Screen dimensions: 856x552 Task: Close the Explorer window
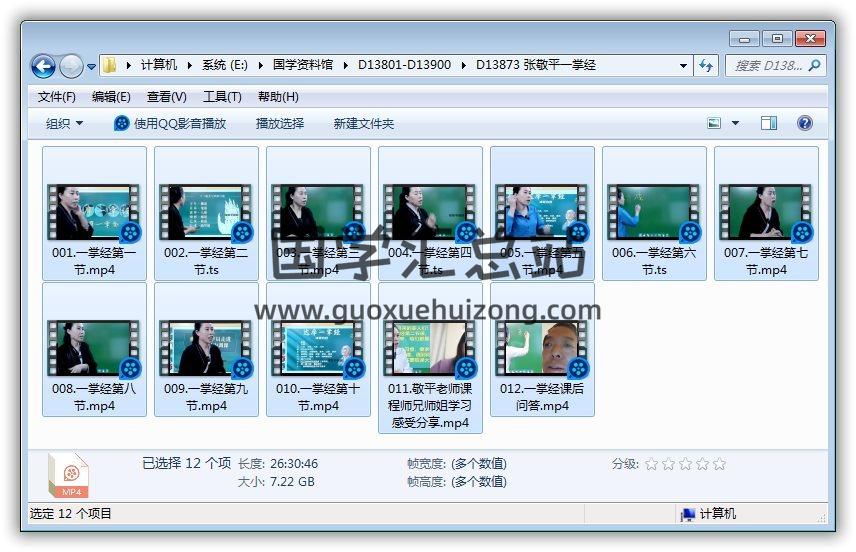tap(811, 39)
